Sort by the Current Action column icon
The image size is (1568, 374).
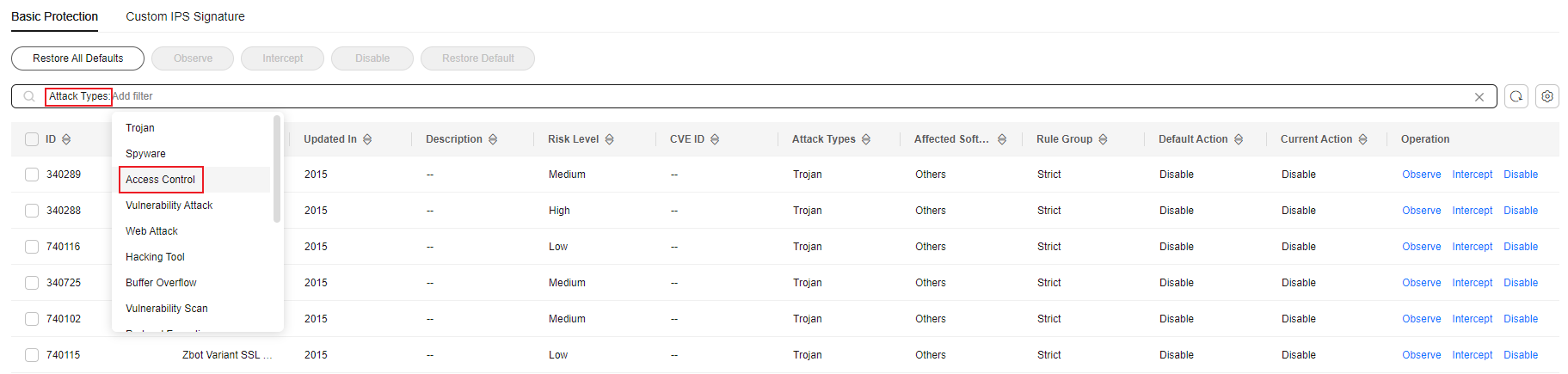(1363, 139)
